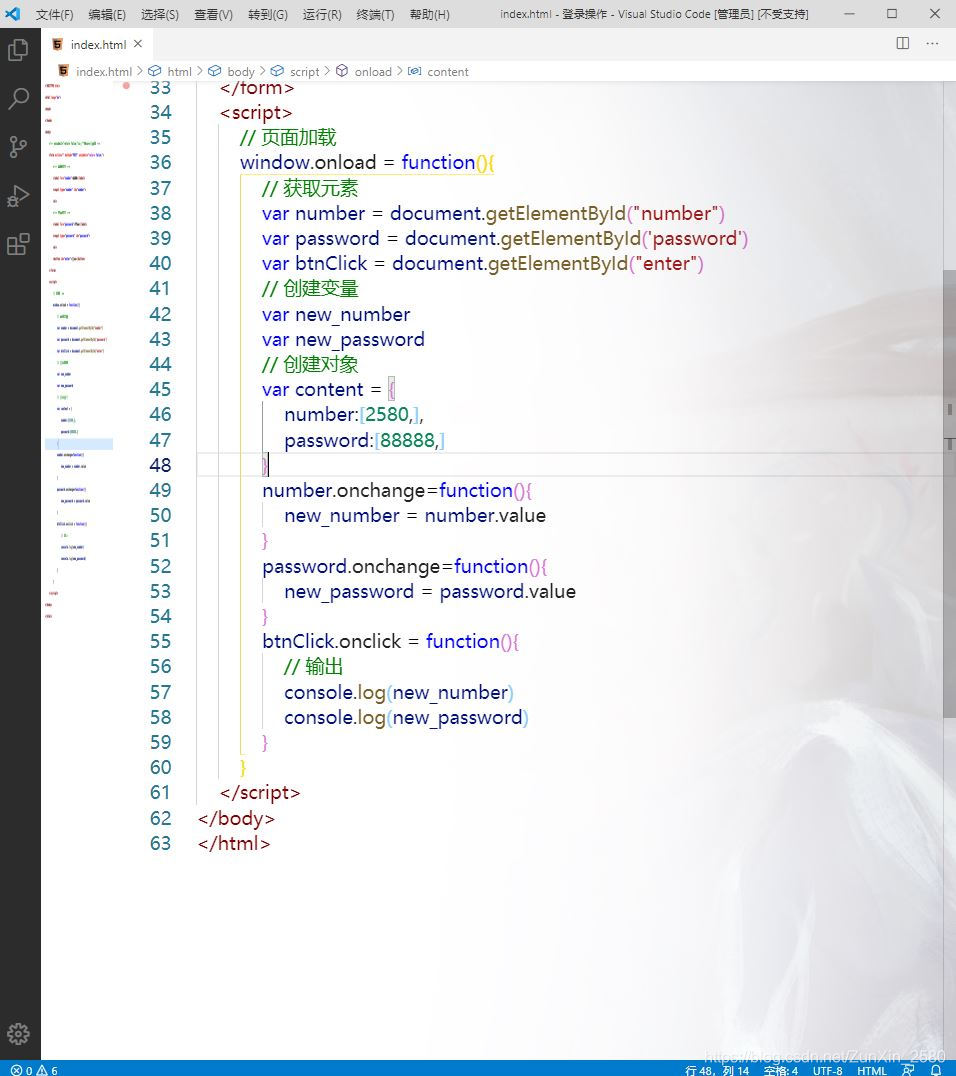Click the closing </script> tag
Viewport: 956px width, 1076px height.
(260, 793)
